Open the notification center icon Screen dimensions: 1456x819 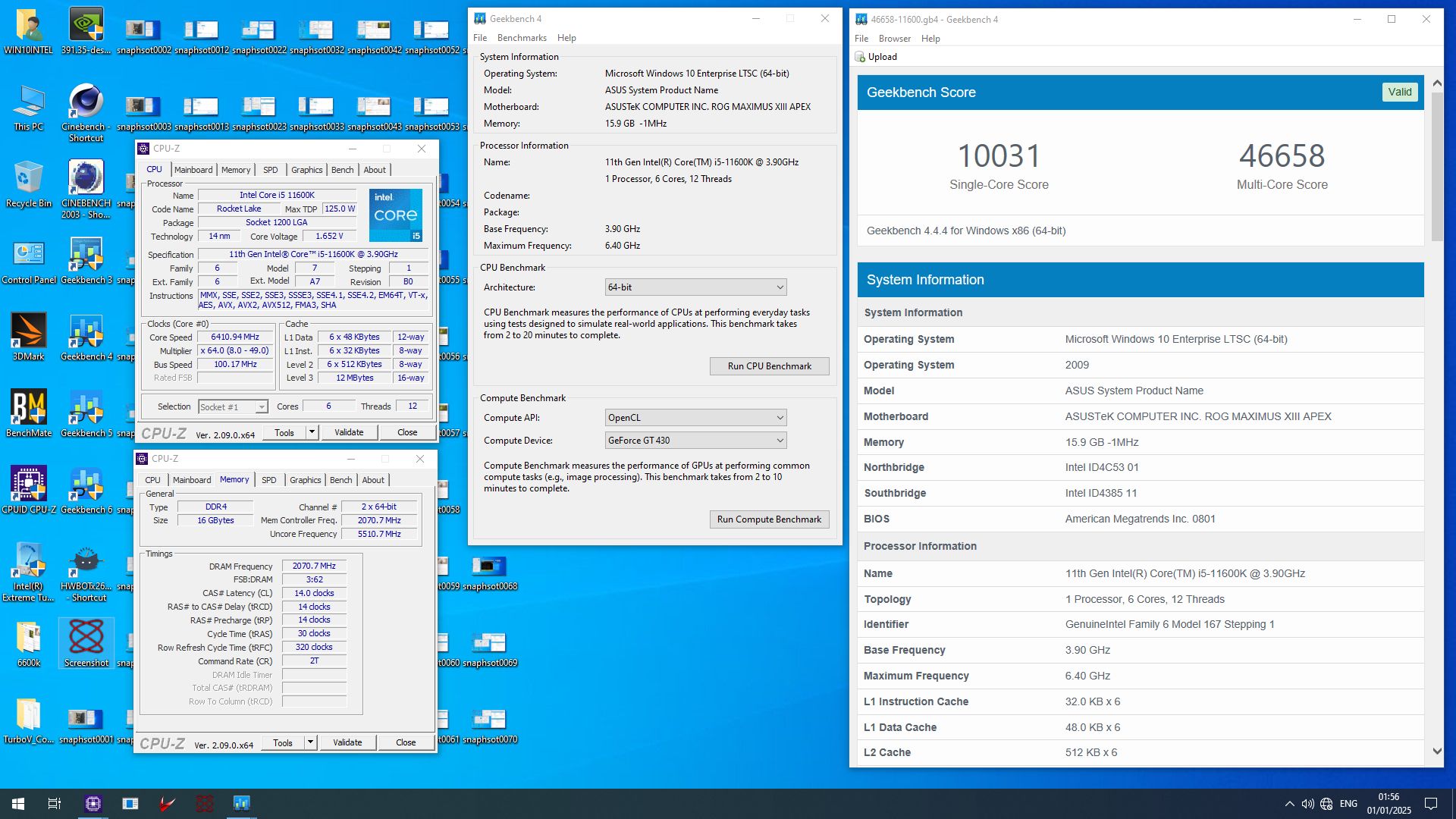click(1431, 804)
